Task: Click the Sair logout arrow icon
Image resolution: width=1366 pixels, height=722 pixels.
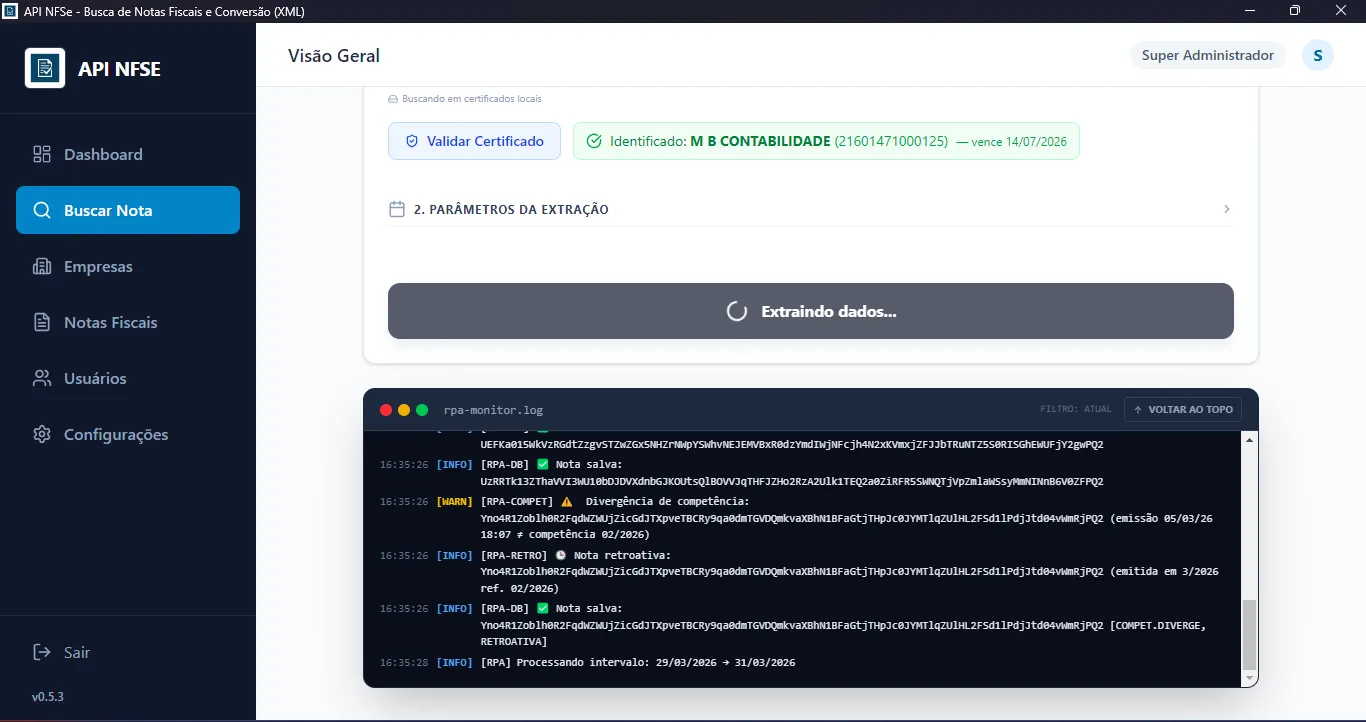Action: (42, 652)
